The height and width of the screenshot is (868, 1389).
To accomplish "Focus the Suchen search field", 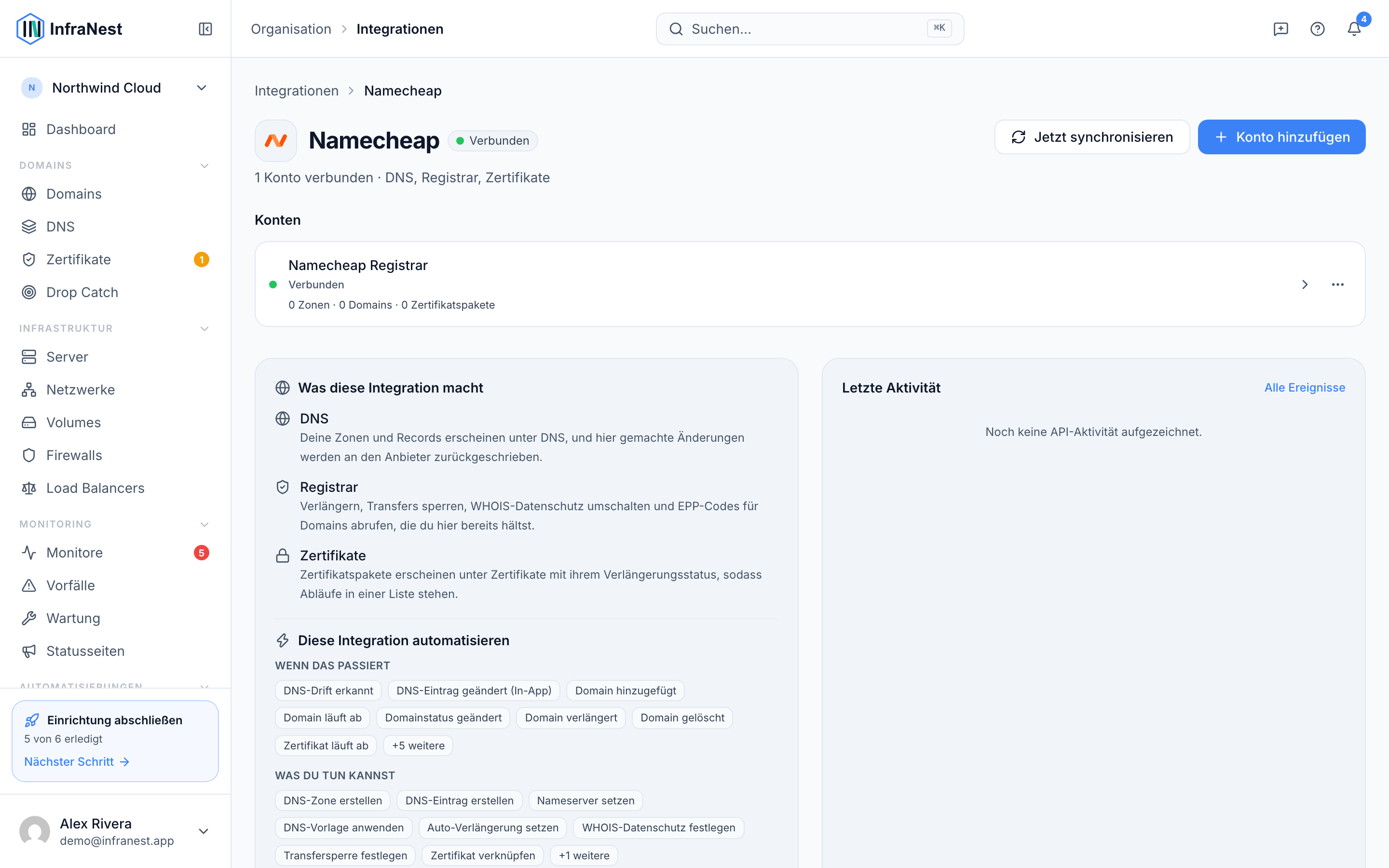I will click(x=810, y=29).
